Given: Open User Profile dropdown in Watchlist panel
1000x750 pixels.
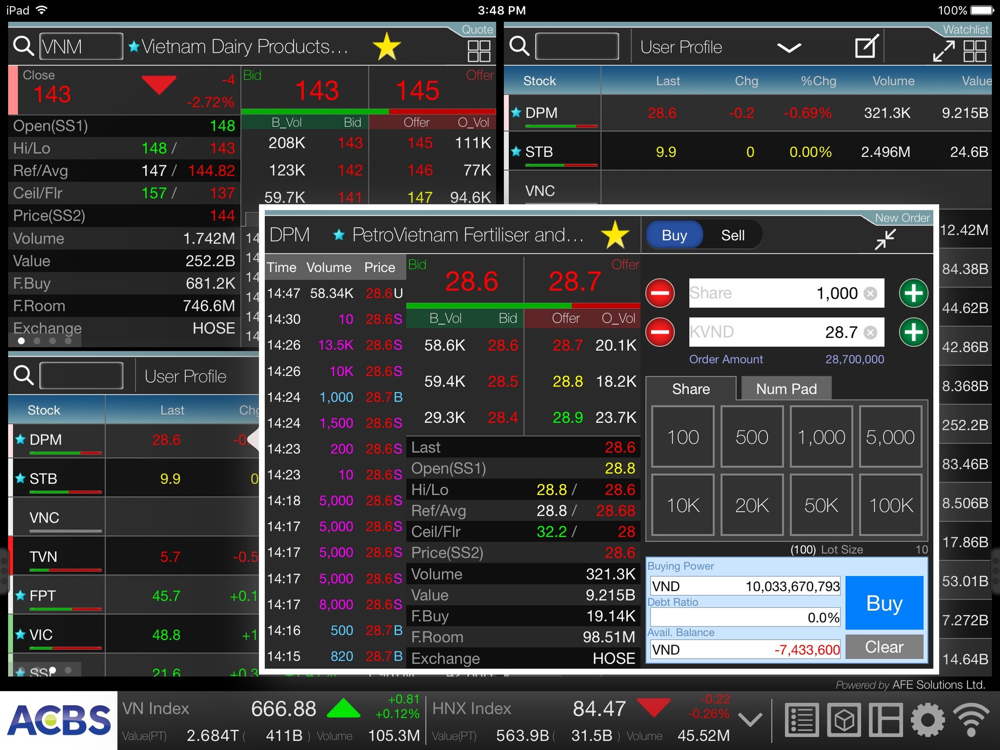Looking at the screenshot, I should pyautogui.click(x=790, y=48).
